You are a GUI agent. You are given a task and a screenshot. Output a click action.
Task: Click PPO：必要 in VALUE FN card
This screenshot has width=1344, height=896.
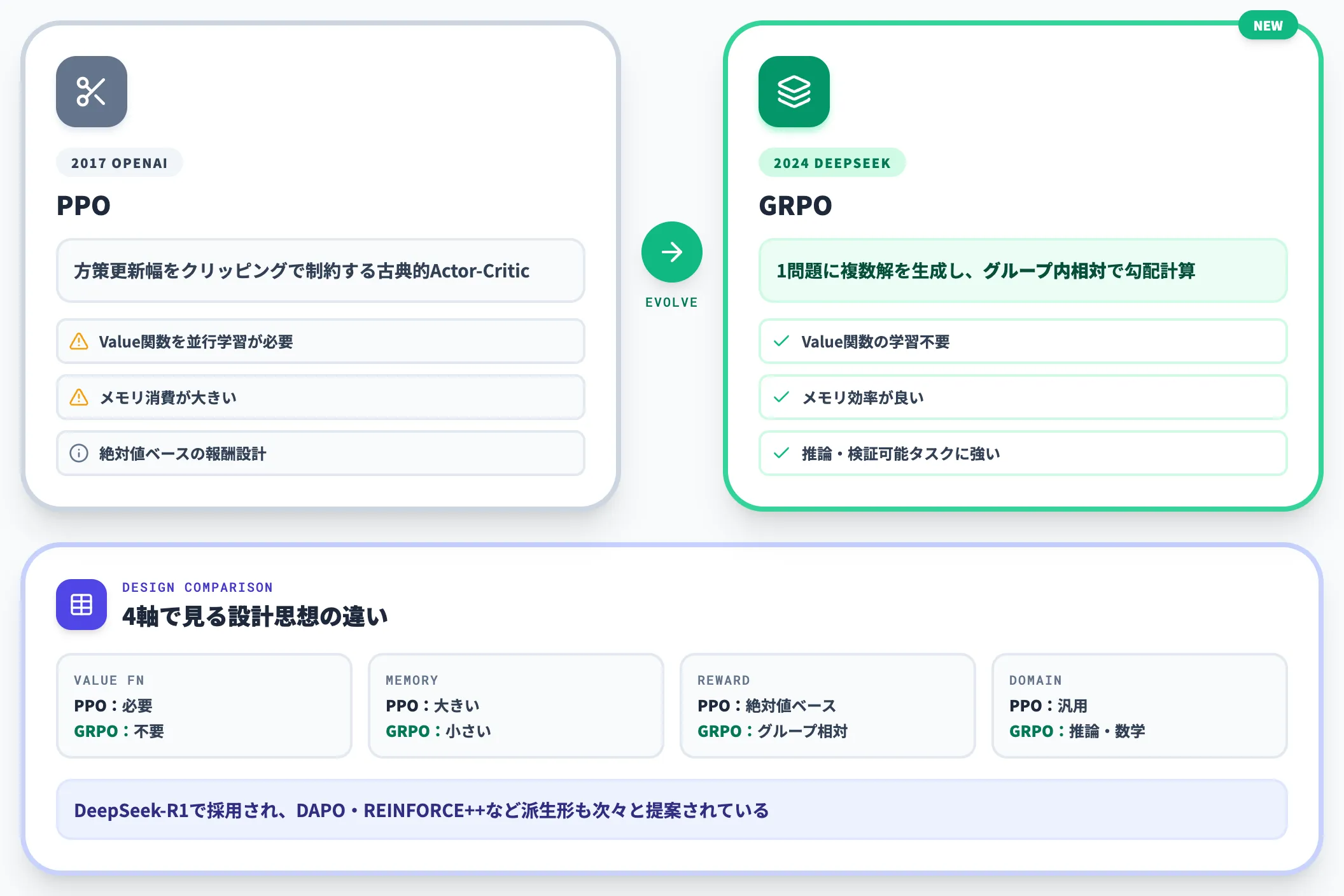113,706
